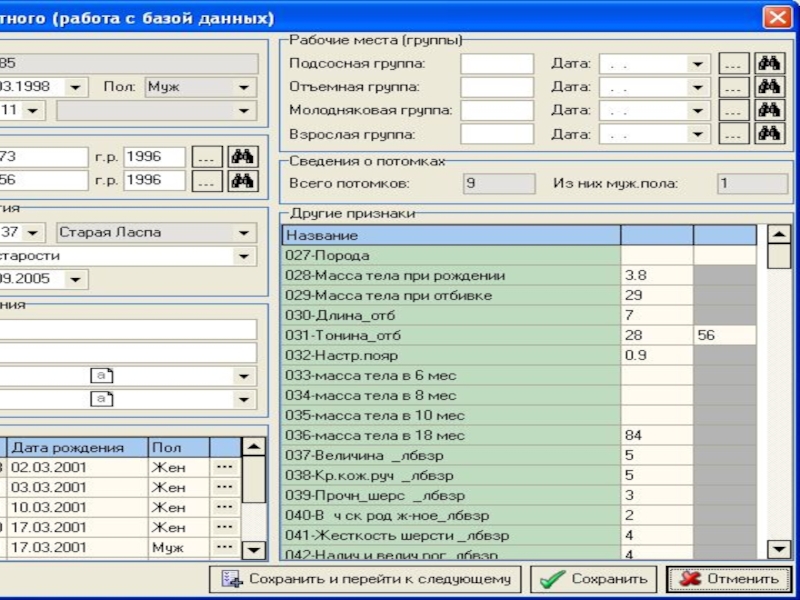Open date dropdown for Взрослая группа
Viewport: 800px width, 600px height.
click(699, 133)
